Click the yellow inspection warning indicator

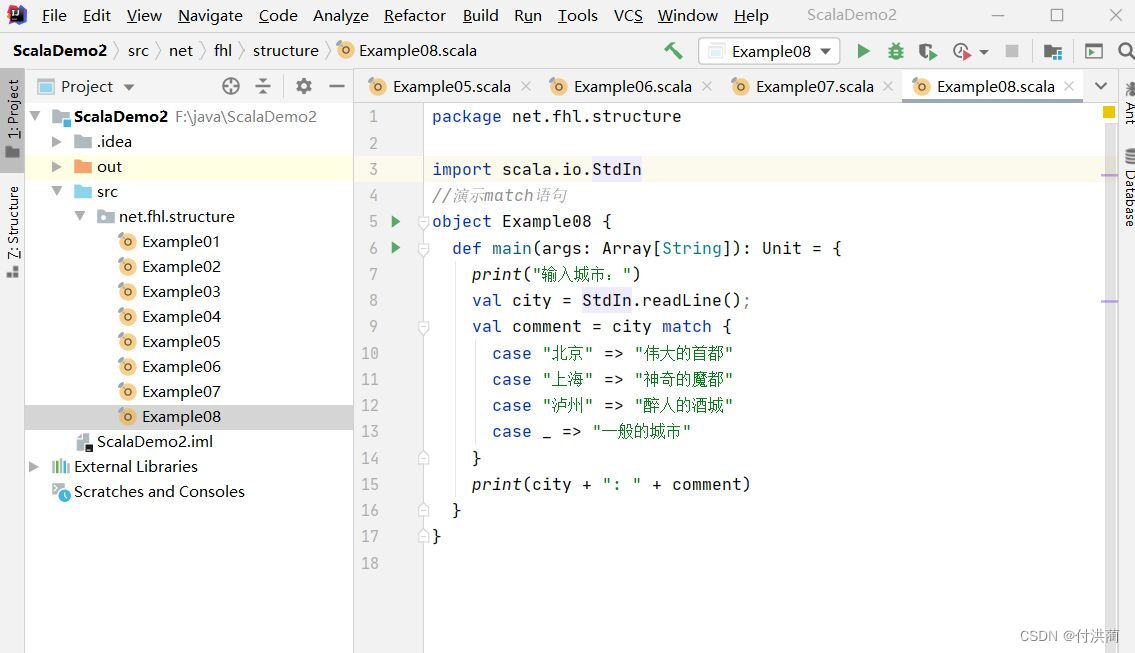coord(1108,112)
